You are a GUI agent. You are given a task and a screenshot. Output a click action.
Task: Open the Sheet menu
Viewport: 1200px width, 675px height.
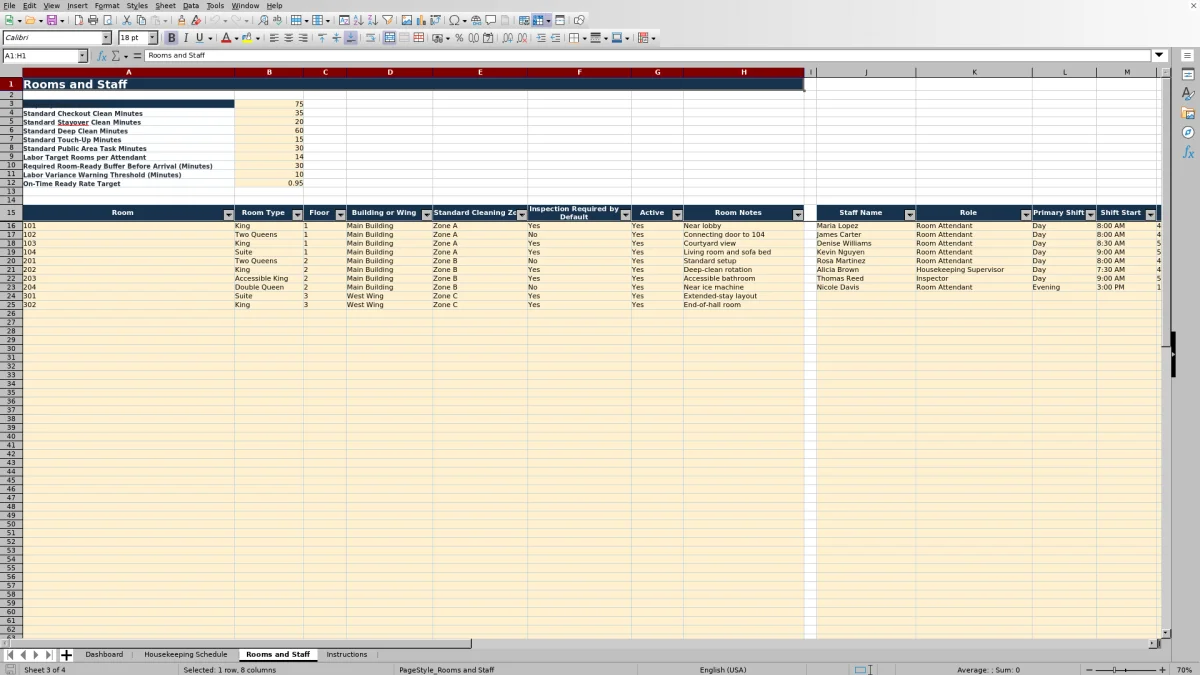coord(165,6)
